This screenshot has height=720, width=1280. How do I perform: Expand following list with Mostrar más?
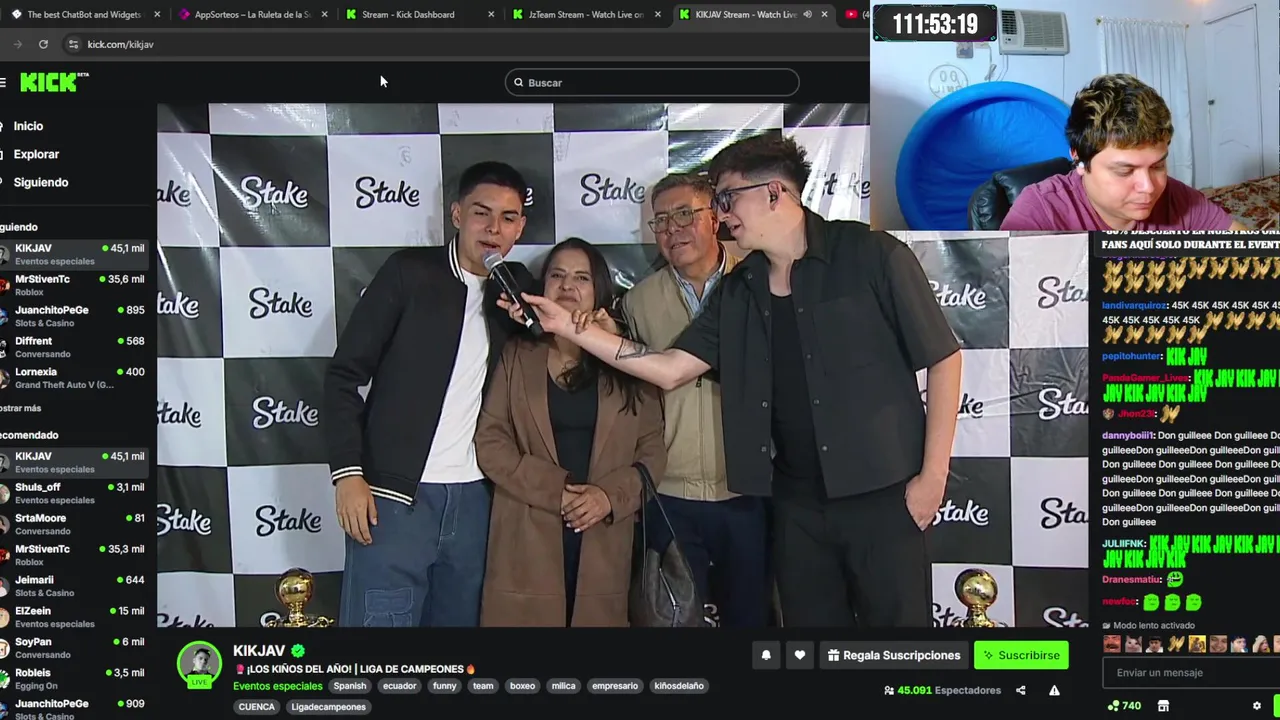coord(20,408)
